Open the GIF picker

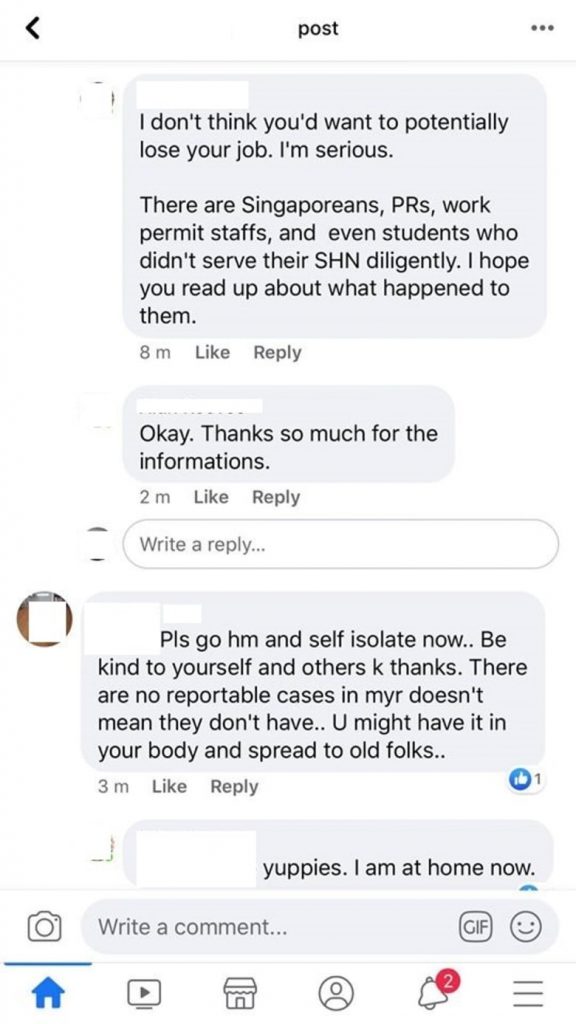477,927
